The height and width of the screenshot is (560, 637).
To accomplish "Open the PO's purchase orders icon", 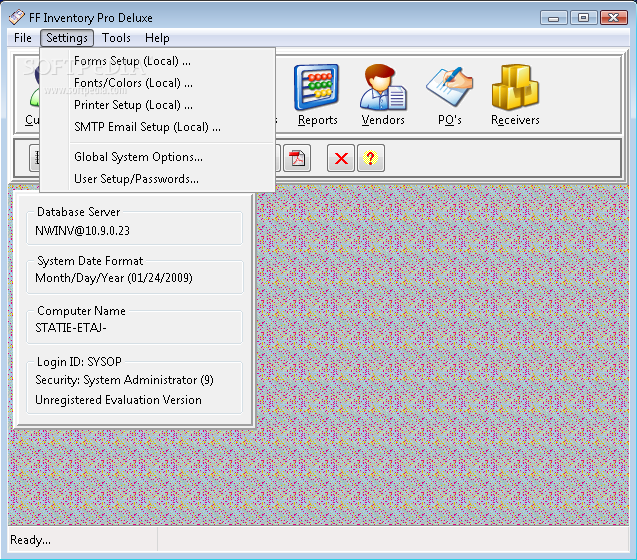I will tap(449, 87).
